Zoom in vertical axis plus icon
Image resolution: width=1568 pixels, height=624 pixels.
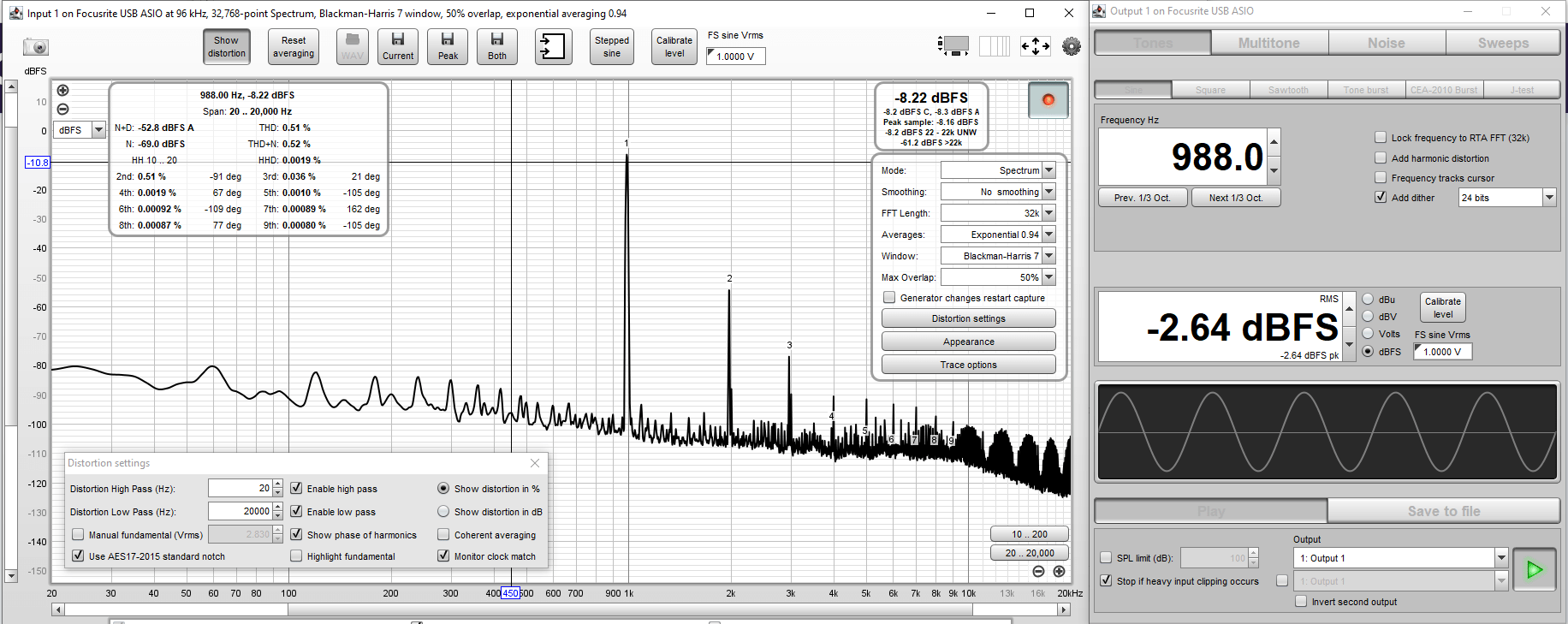[x=62, y=90]
